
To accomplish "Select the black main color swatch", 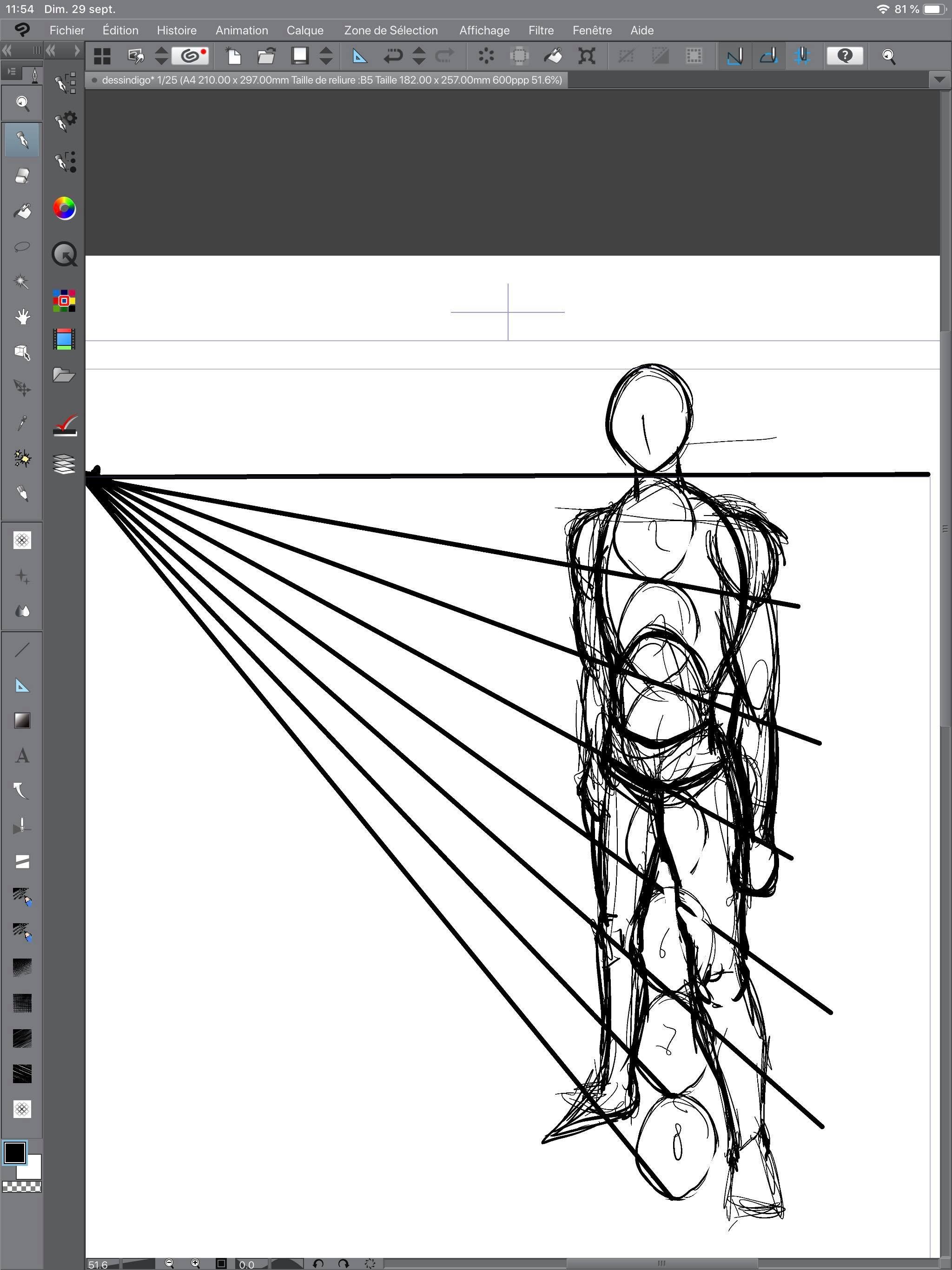I will (x=15, y=1152).
